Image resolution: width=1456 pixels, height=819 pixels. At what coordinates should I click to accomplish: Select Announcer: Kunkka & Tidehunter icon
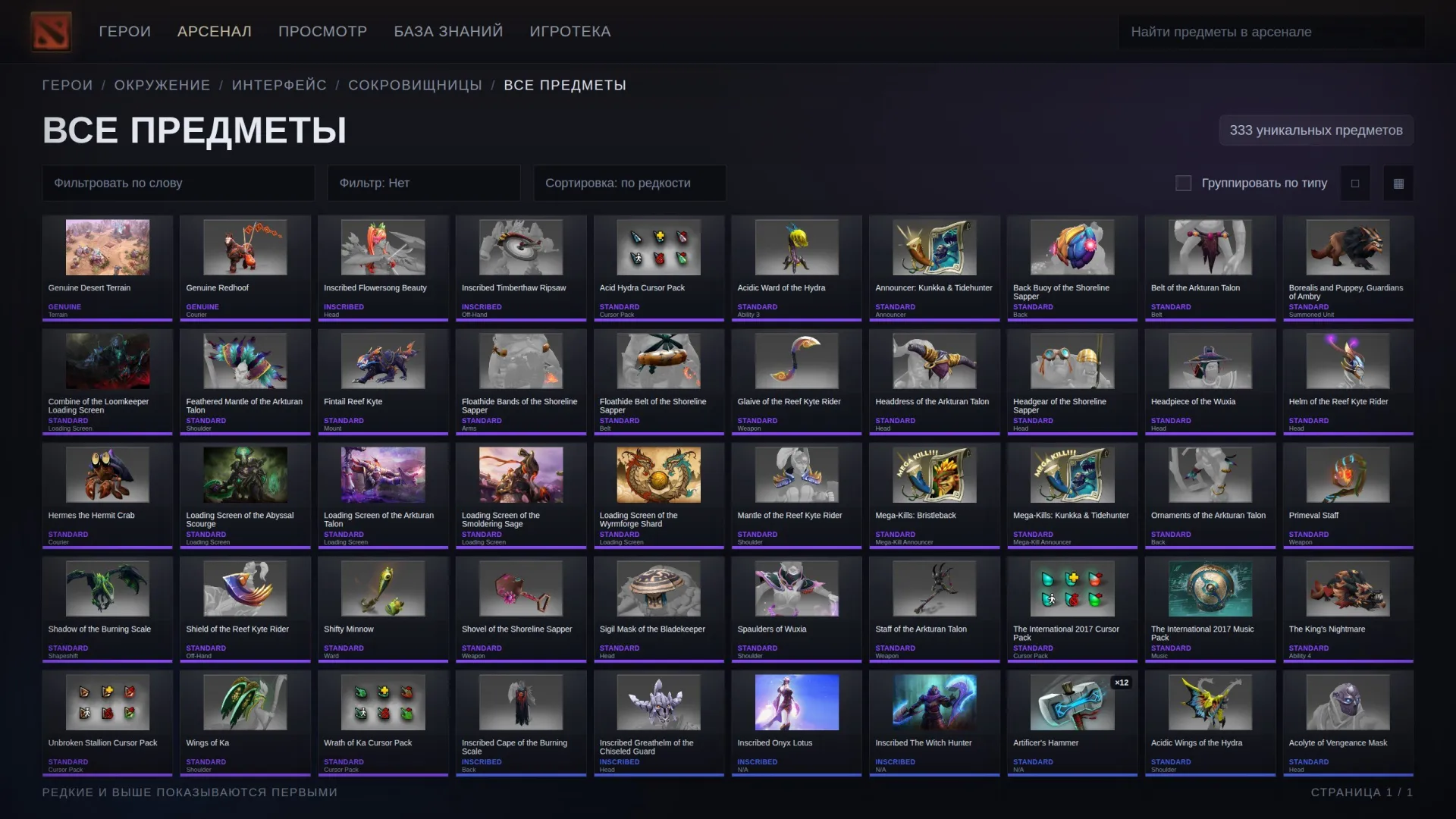pyautogui.click(x=934, y=247)
